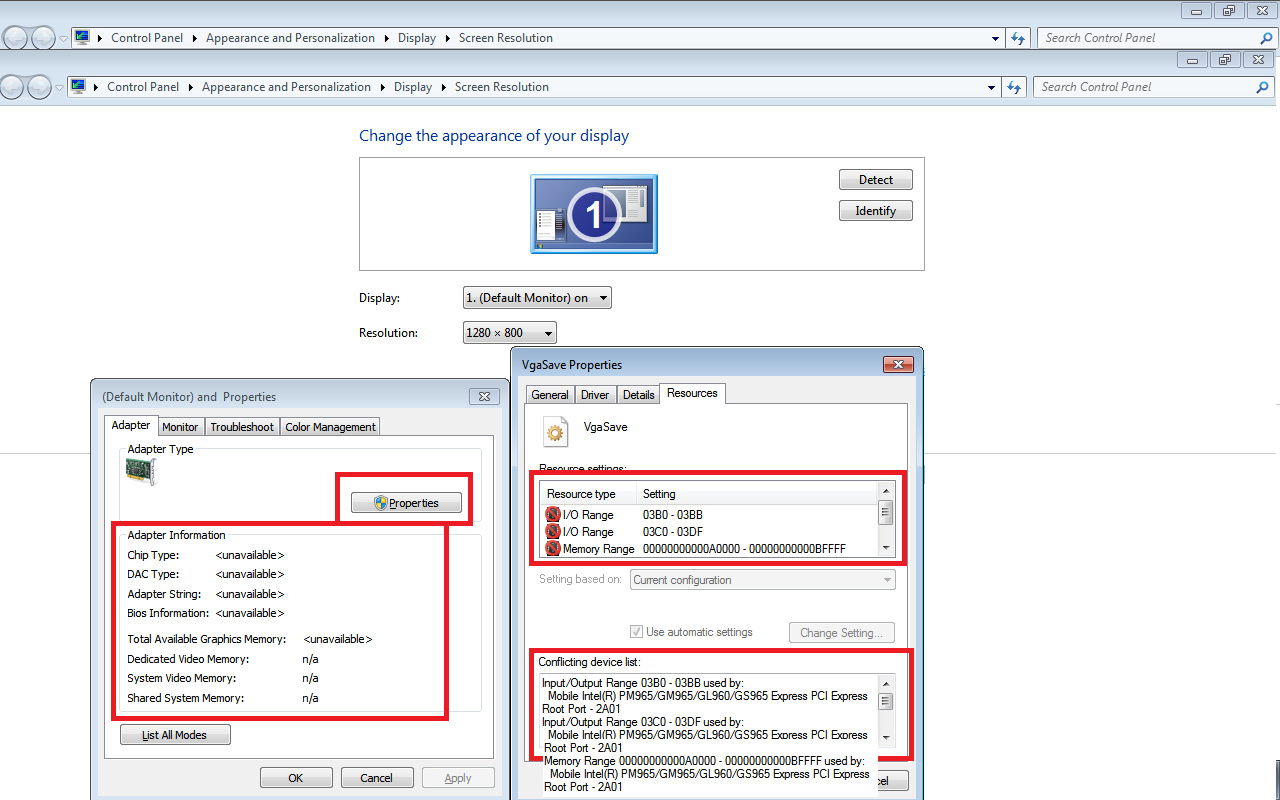Click conflicting device list scrollbar down arrow
The width and height of the screenshot is (1280, 800).
(x=886, y=737)
